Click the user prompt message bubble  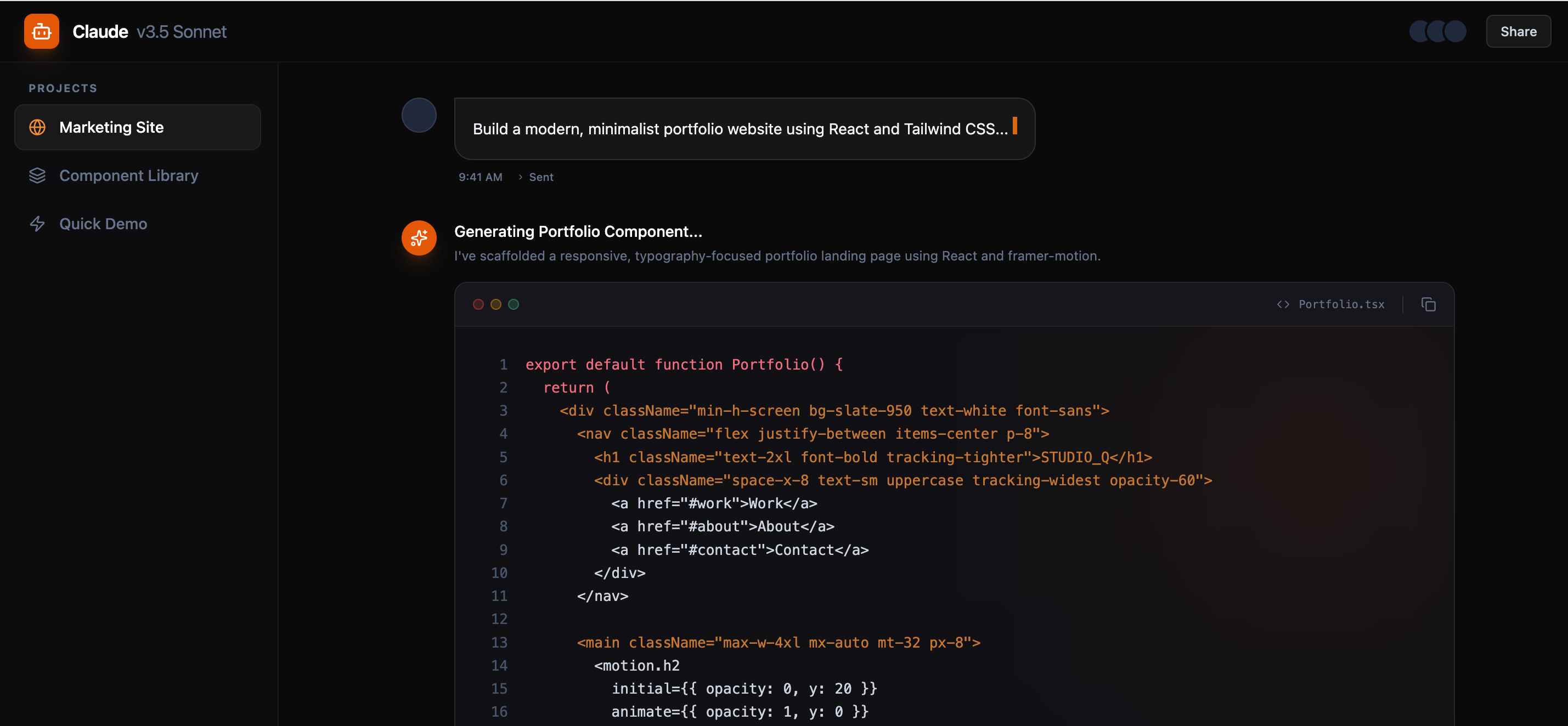[744, 129]
